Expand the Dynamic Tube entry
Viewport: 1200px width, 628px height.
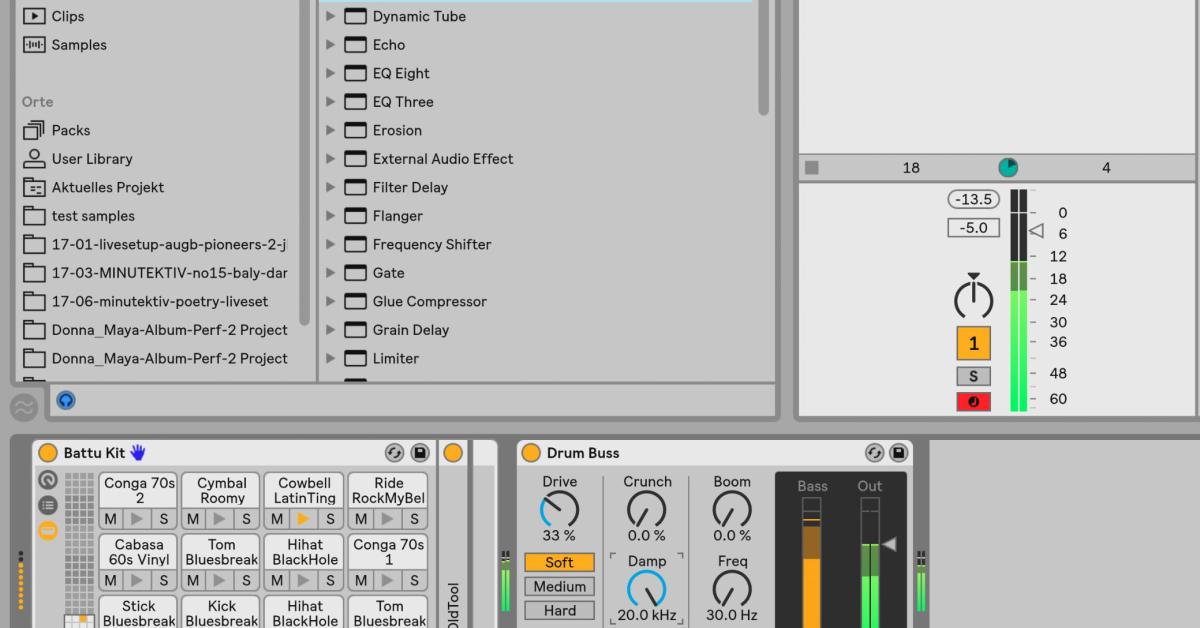331,16
